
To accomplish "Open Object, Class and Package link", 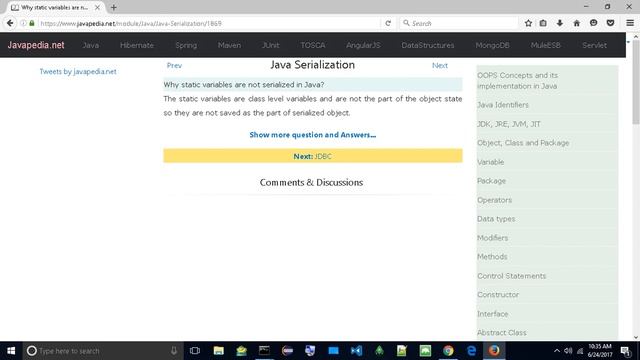I will pyautogui.click(x=523, y=143).
